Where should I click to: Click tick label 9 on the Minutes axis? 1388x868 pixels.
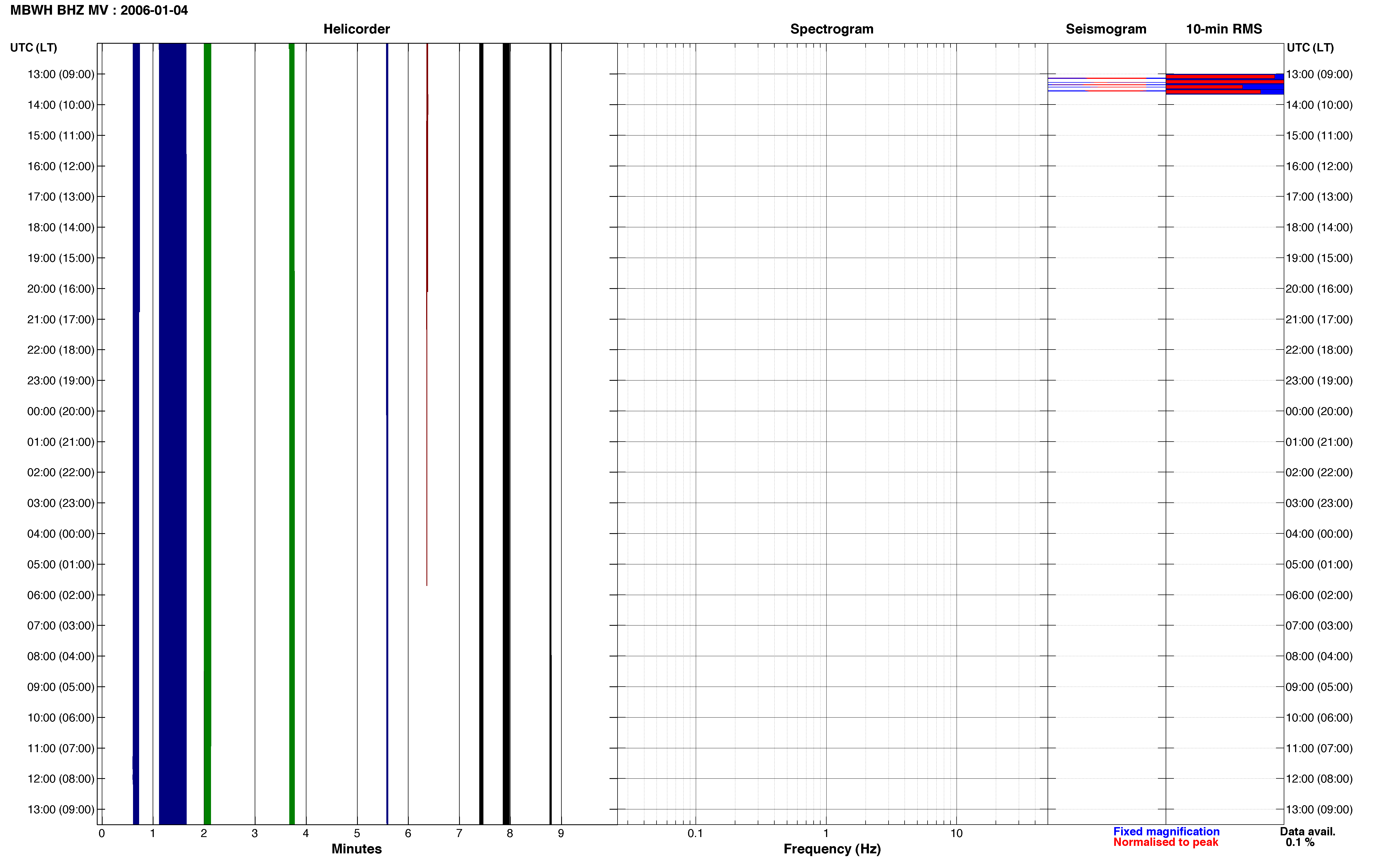click(561, 833)
